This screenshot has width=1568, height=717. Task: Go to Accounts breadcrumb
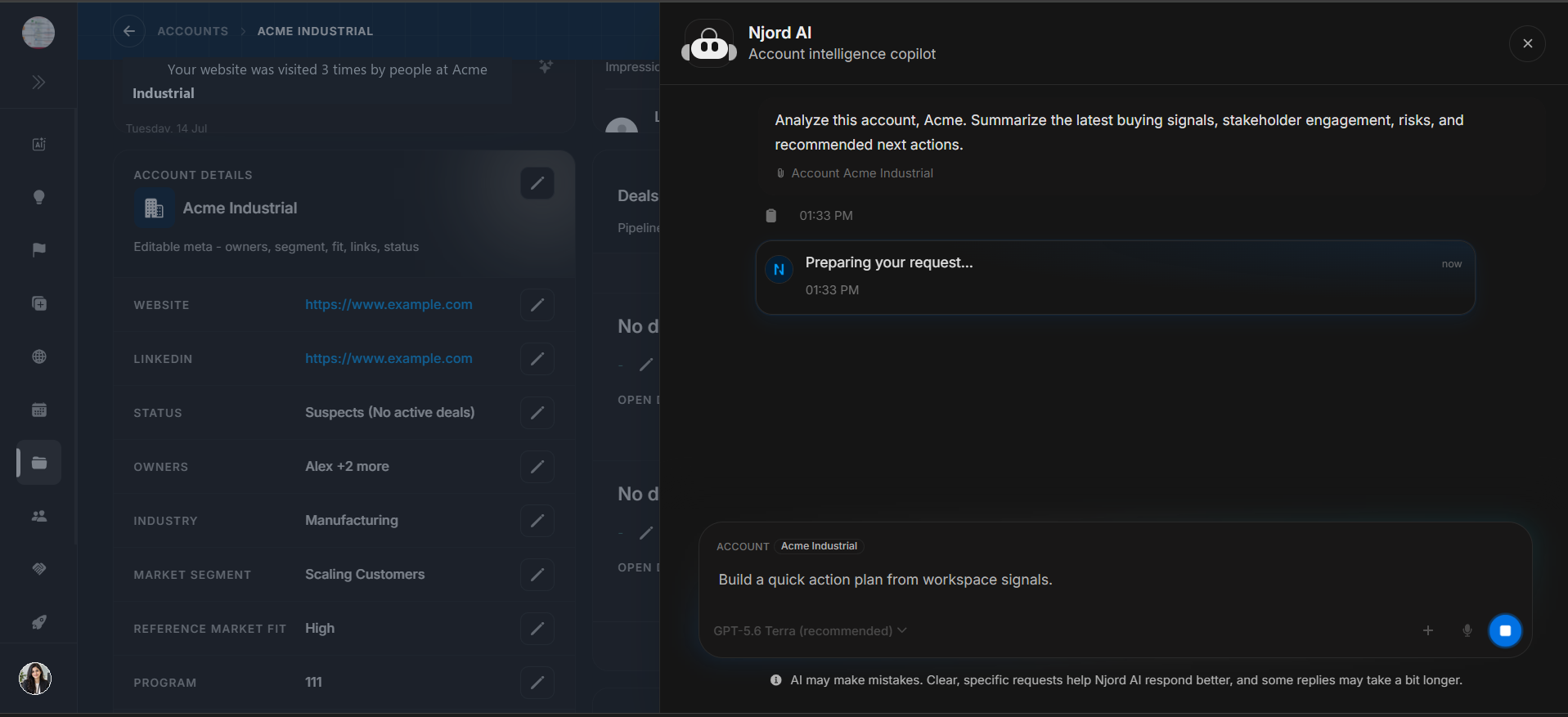click(x=193, y=31)
